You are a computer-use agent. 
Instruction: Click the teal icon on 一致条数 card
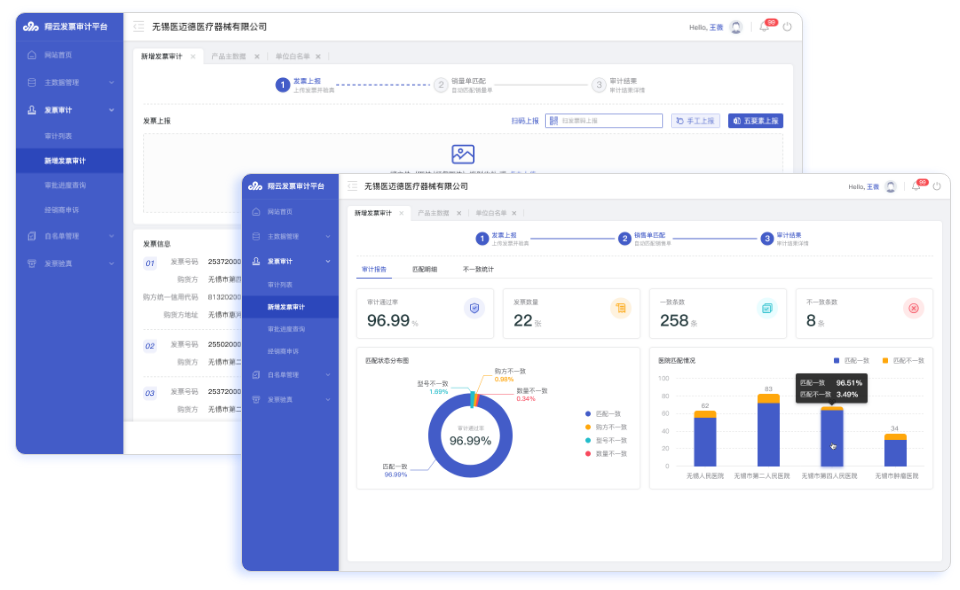pyautogui.click(x=767, y=308)
